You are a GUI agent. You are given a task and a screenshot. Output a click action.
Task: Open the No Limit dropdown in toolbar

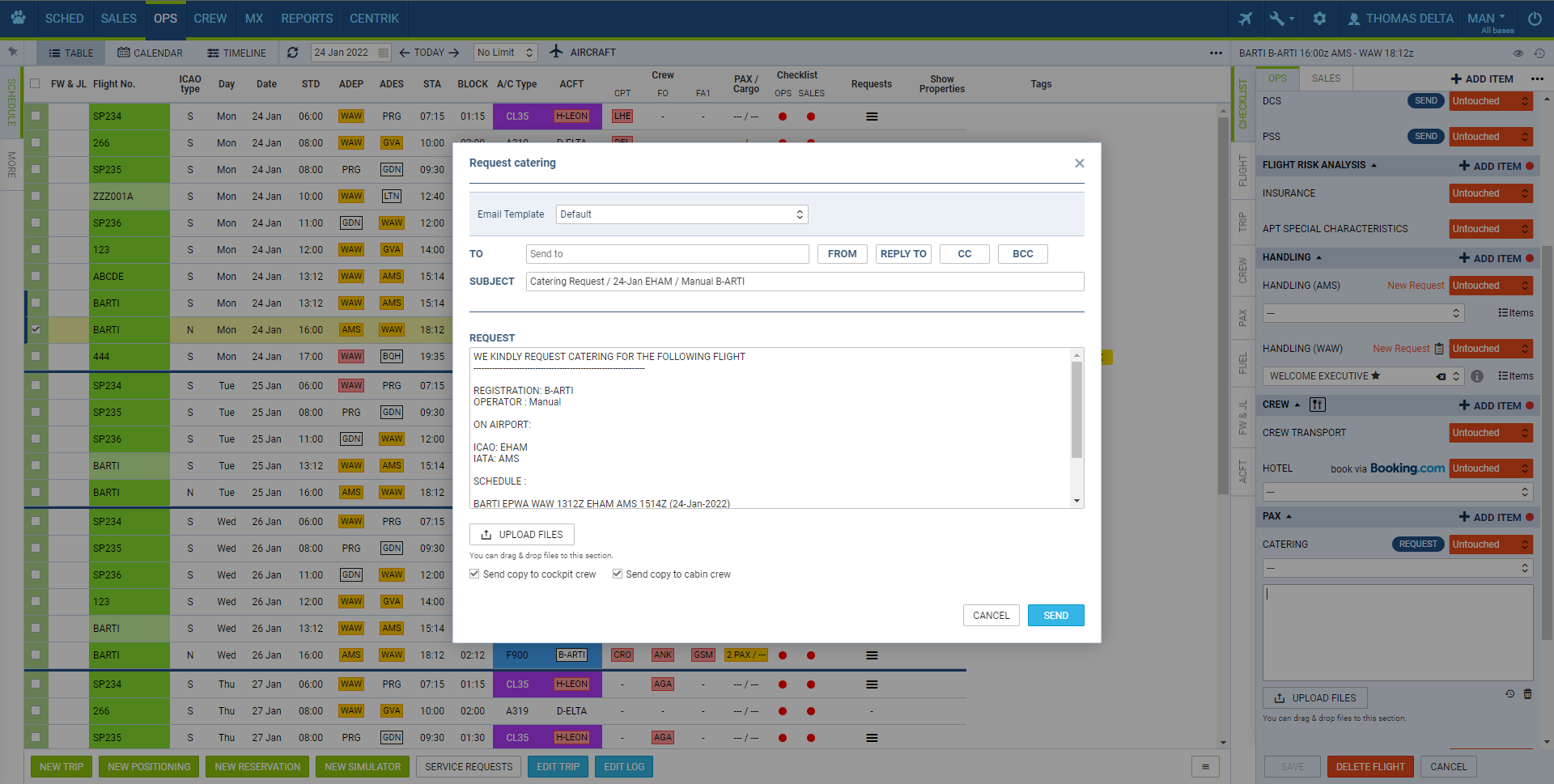(x=505, y=53)
